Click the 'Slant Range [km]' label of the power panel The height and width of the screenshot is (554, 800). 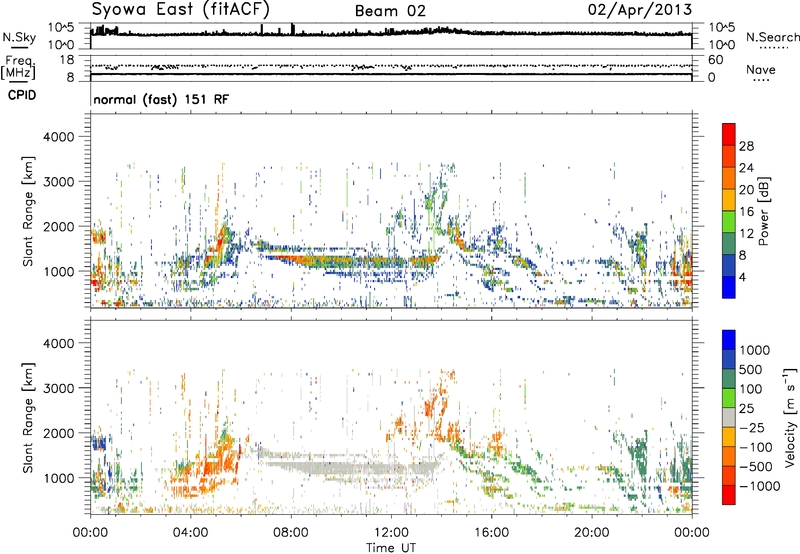[x=28, y=211]
